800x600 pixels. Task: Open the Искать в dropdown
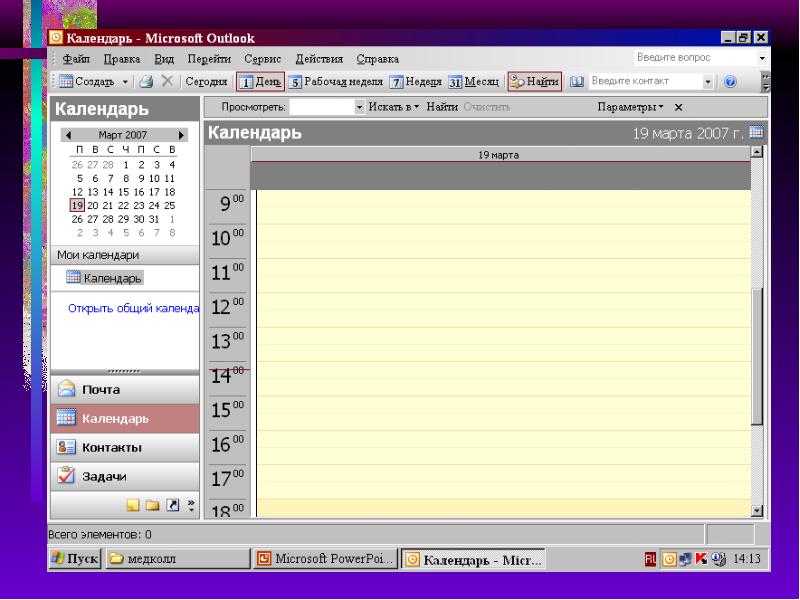click(x=393, y=107)
